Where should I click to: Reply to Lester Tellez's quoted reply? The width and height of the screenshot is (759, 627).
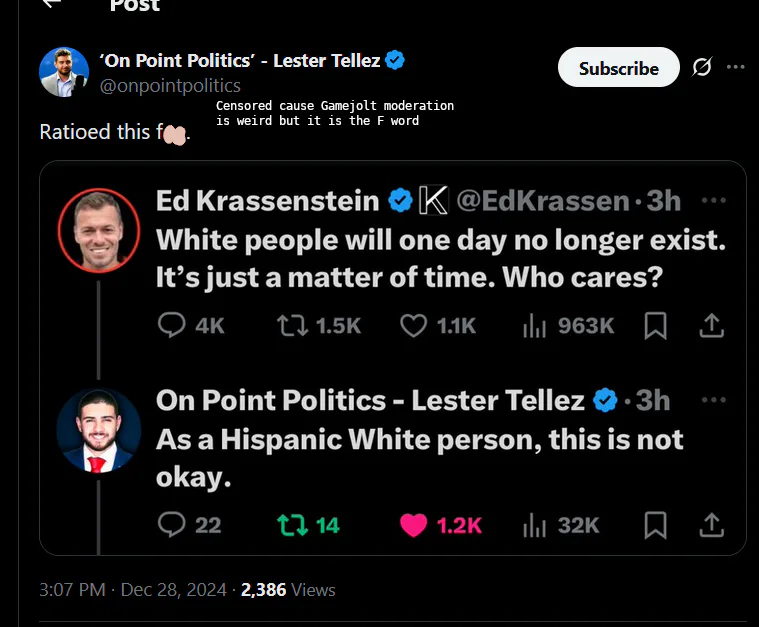point(172,524)
